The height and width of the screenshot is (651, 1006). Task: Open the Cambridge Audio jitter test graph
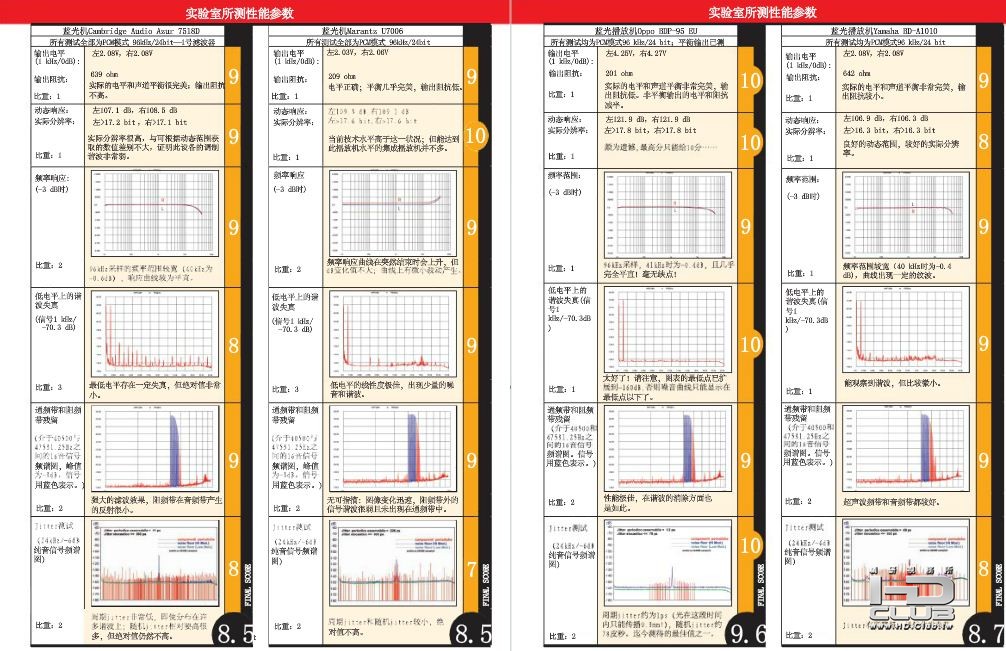(x=155, y=563)
